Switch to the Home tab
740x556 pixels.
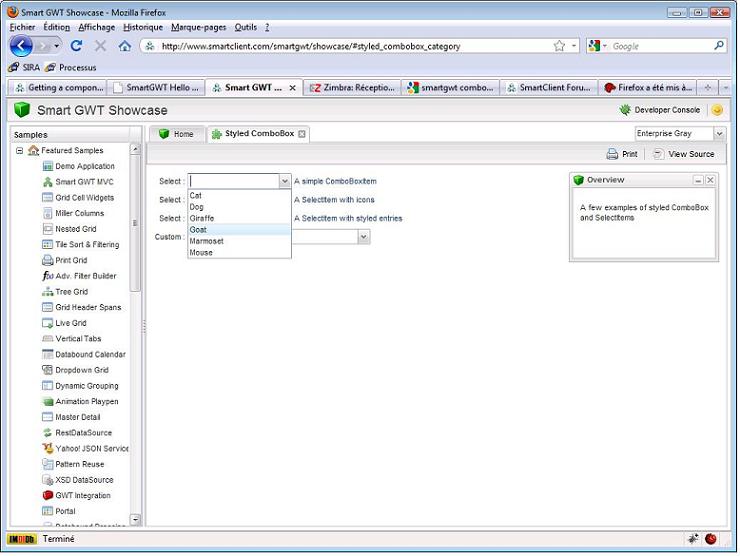(176, 133)
